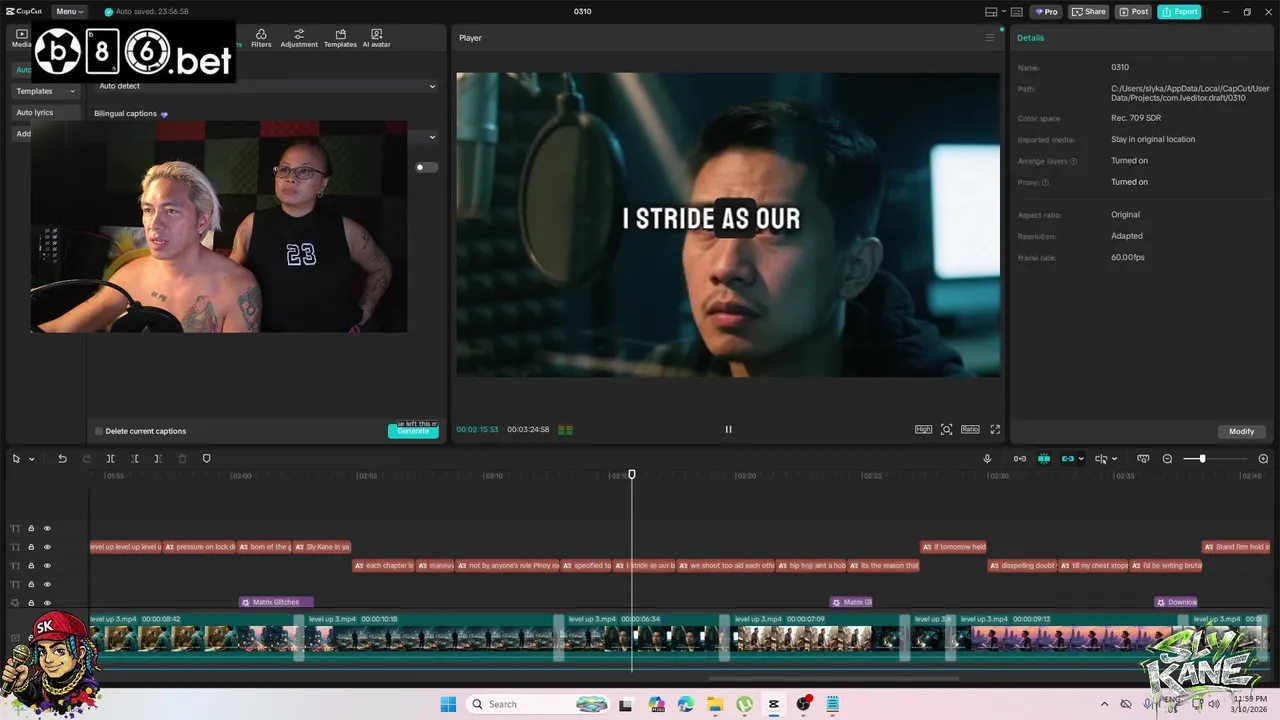Open Windows Start menu
Viewport: 1280px width, 720px height.
point(447,704)
